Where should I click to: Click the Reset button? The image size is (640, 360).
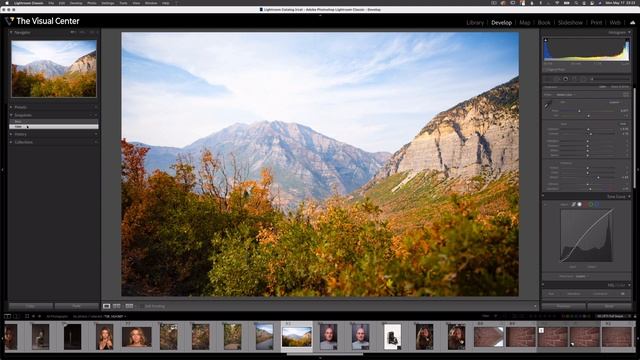[x=609, y=306]
